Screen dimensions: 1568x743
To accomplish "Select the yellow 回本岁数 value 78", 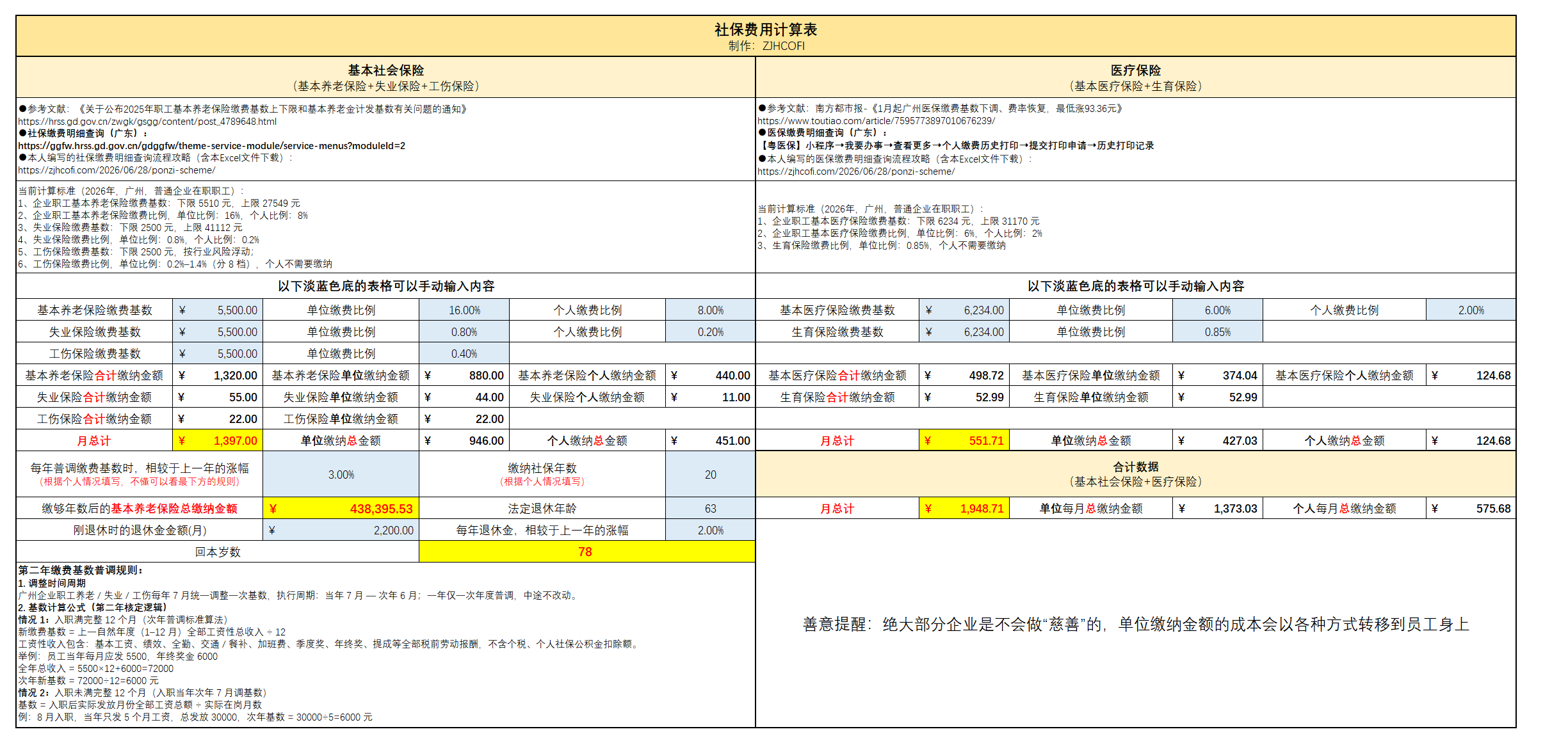I will (x=587, y=552).
